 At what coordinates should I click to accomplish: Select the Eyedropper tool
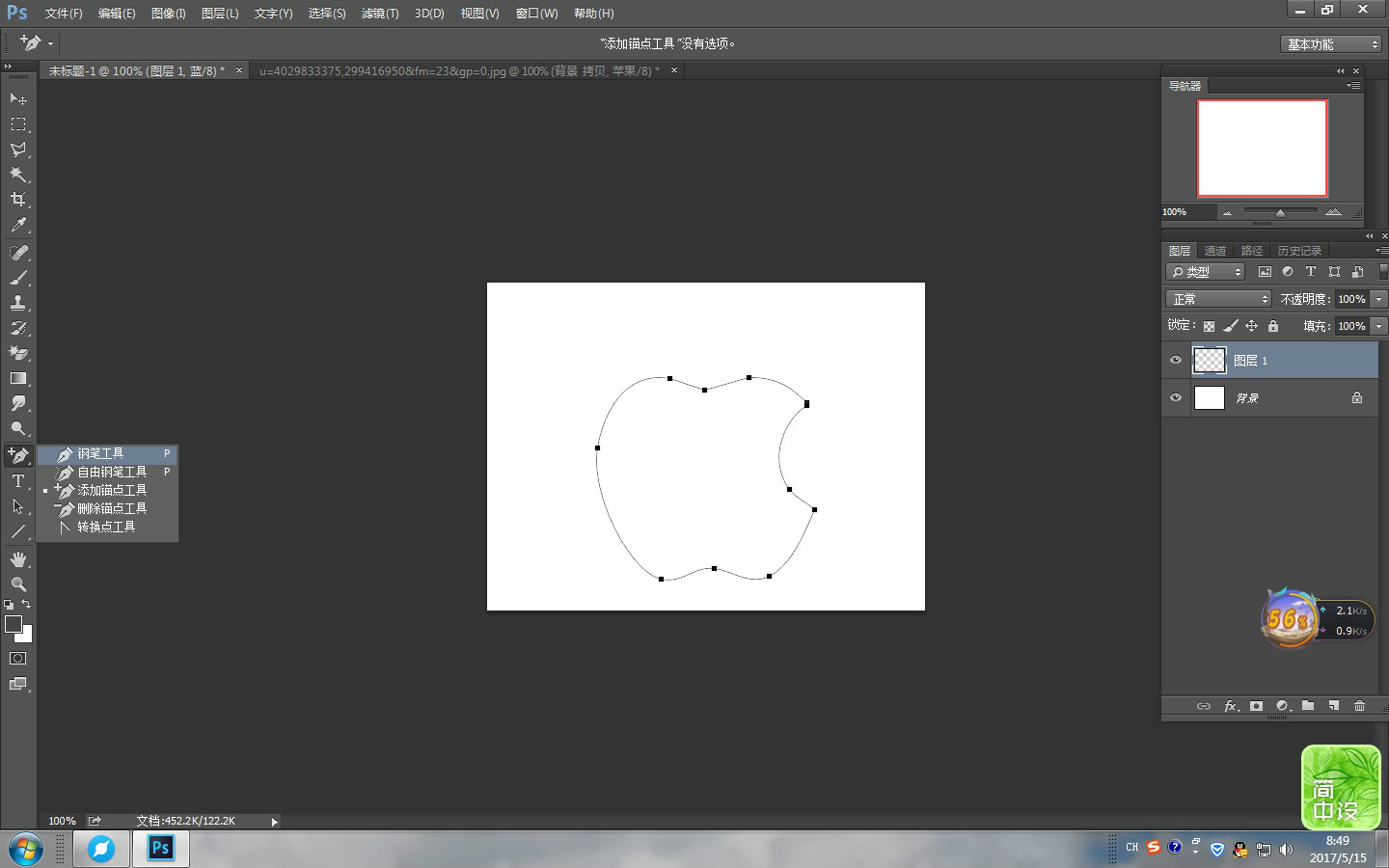(x=18, y=225)
